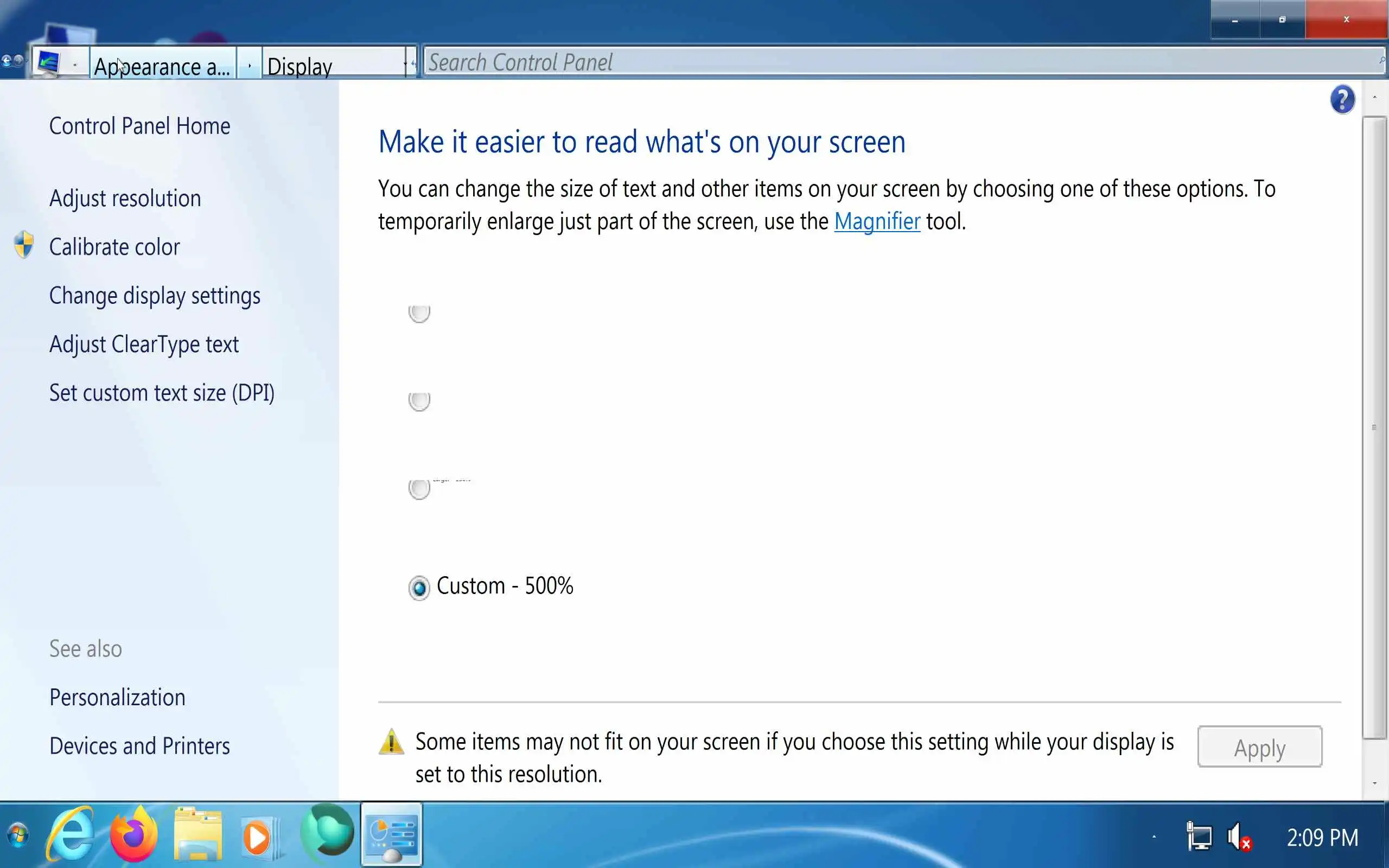Expand arrow between Appearance and Display breadcrumb
The width and height of the screenshot is (1389, 868).
click(x=249, y=66)
